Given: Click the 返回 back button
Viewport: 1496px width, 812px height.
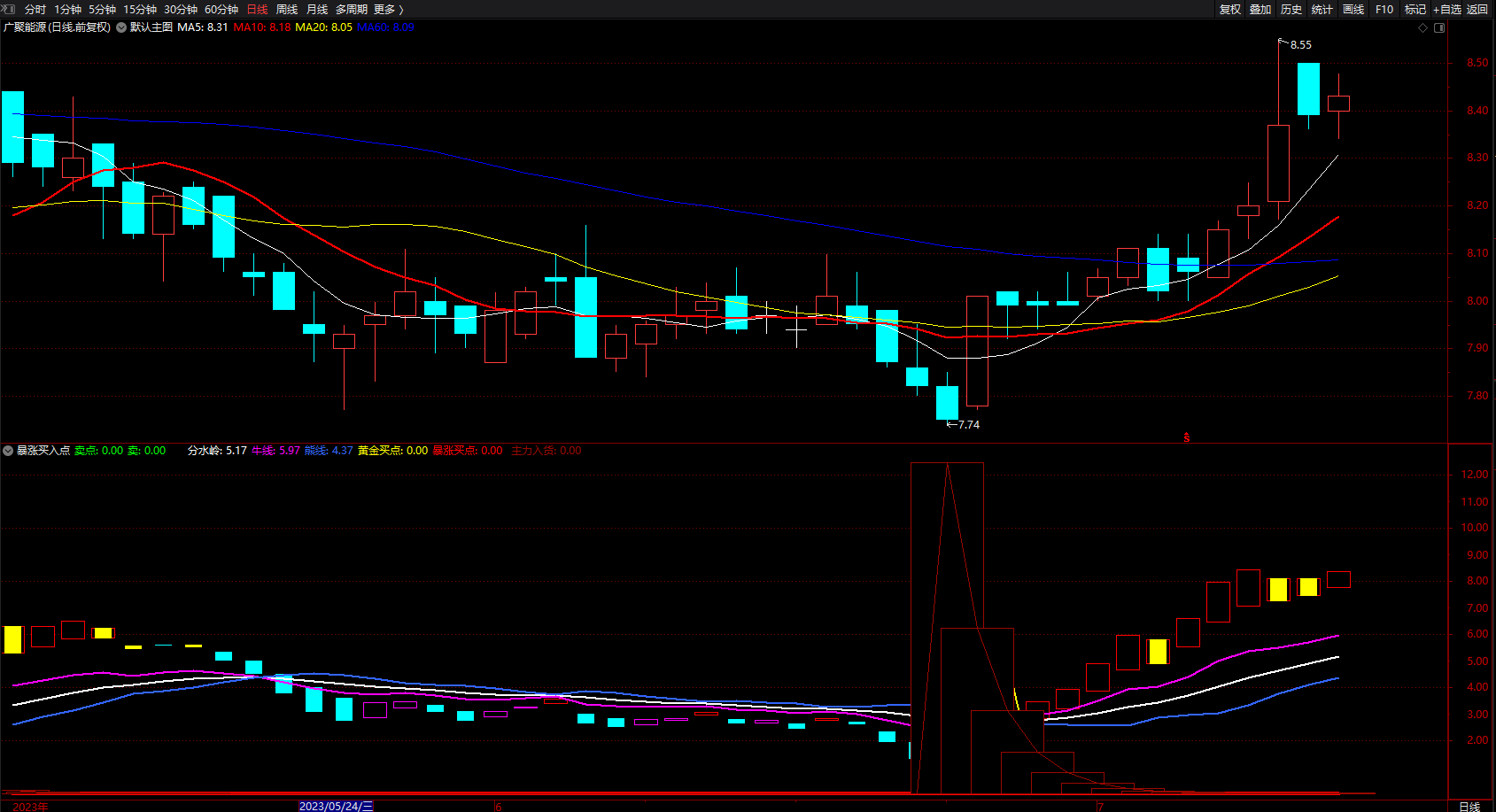Looking at the screenshot, I should (1477, 9).
